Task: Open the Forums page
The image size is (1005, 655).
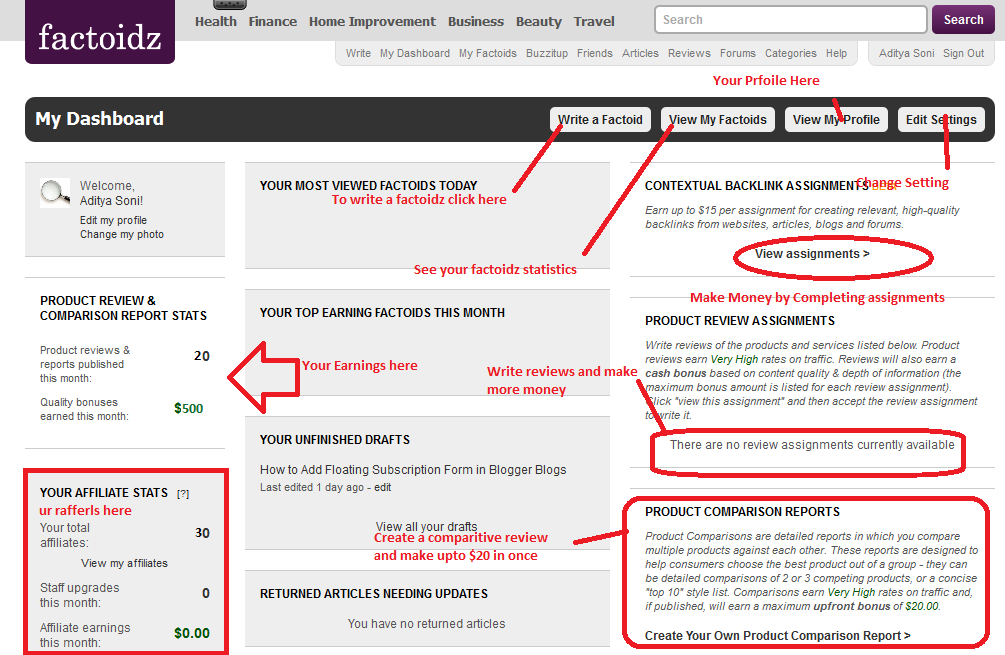Action: click(738, 53)
